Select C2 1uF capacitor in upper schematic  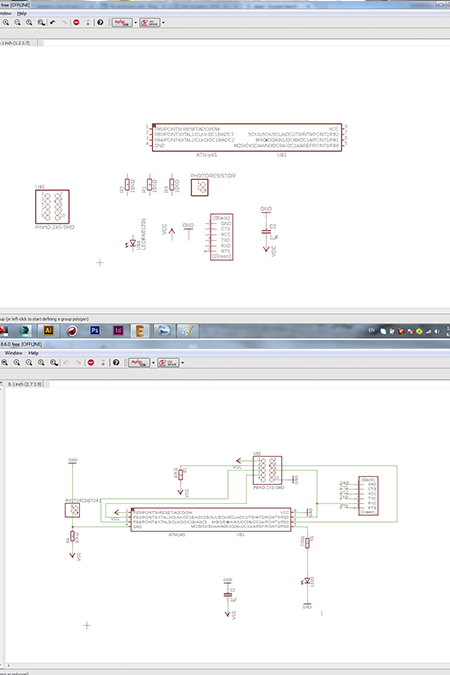(267, 232)
